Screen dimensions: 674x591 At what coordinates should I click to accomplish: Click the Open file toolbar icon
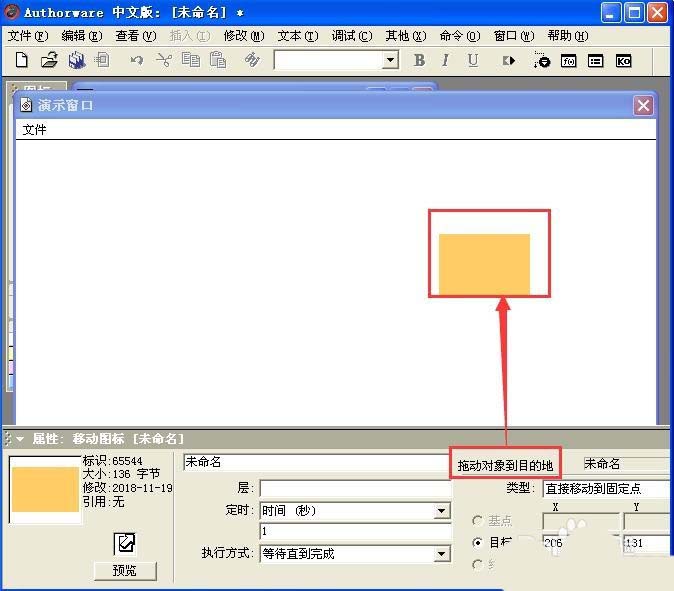point(49,60)
